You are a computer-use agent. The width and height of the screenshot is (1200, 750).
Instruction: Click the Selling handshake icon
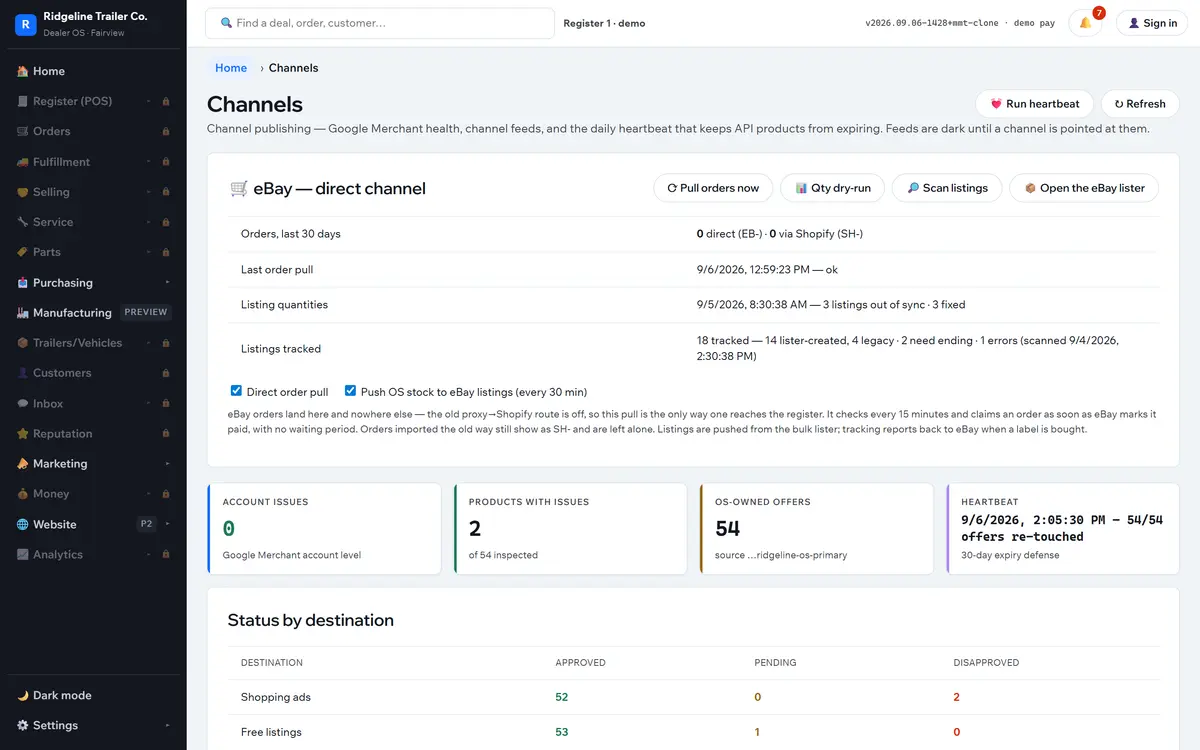click(23, 192)
